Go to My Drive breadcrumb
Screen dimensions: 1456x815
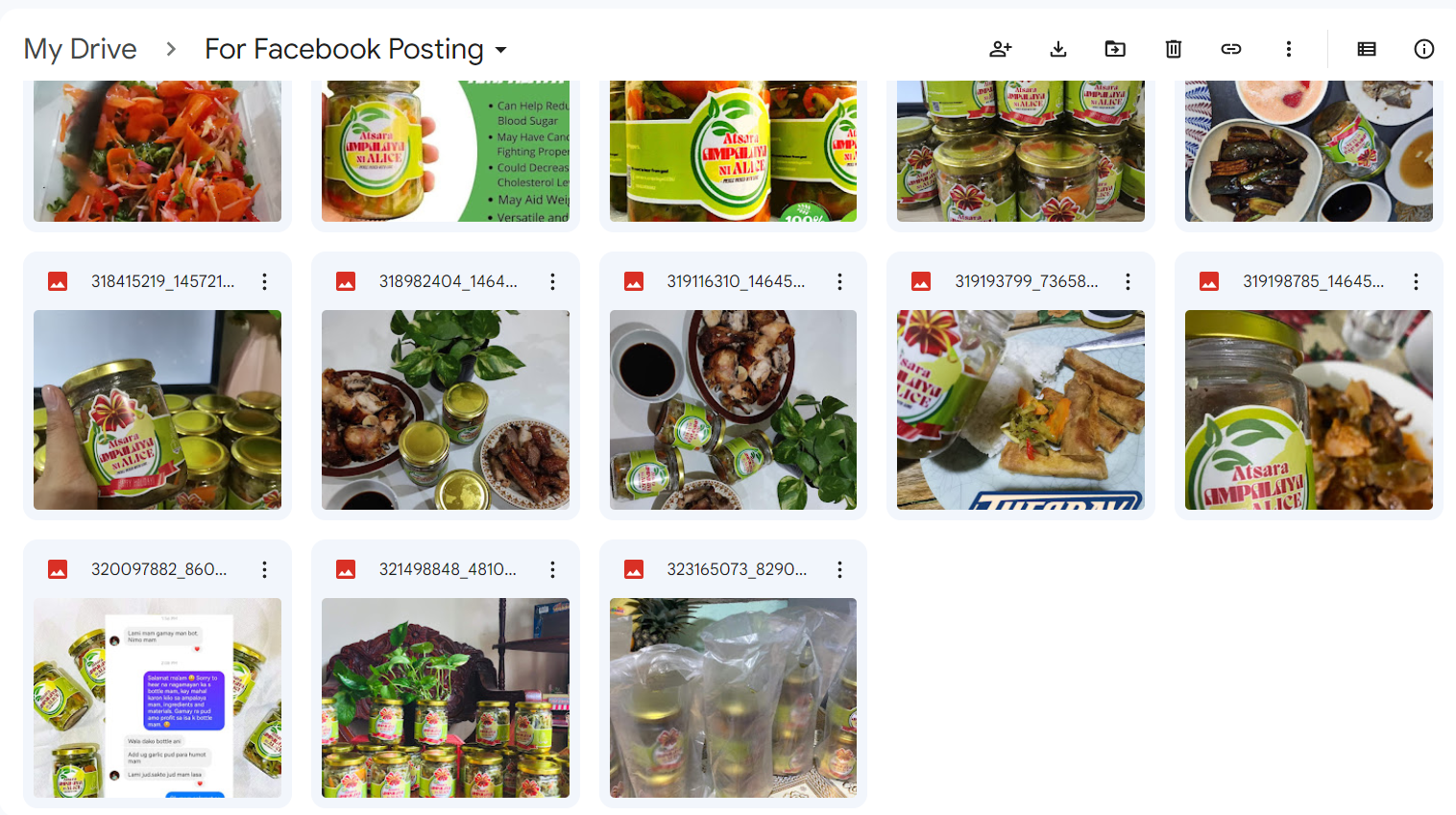coord(81,49)
